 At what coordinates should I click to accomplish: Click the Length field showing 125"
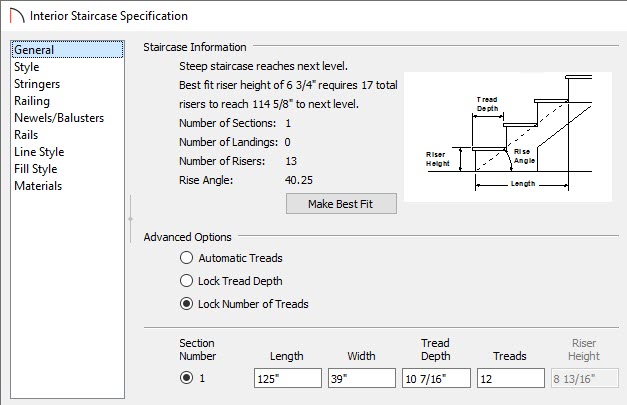pos(288,378)
